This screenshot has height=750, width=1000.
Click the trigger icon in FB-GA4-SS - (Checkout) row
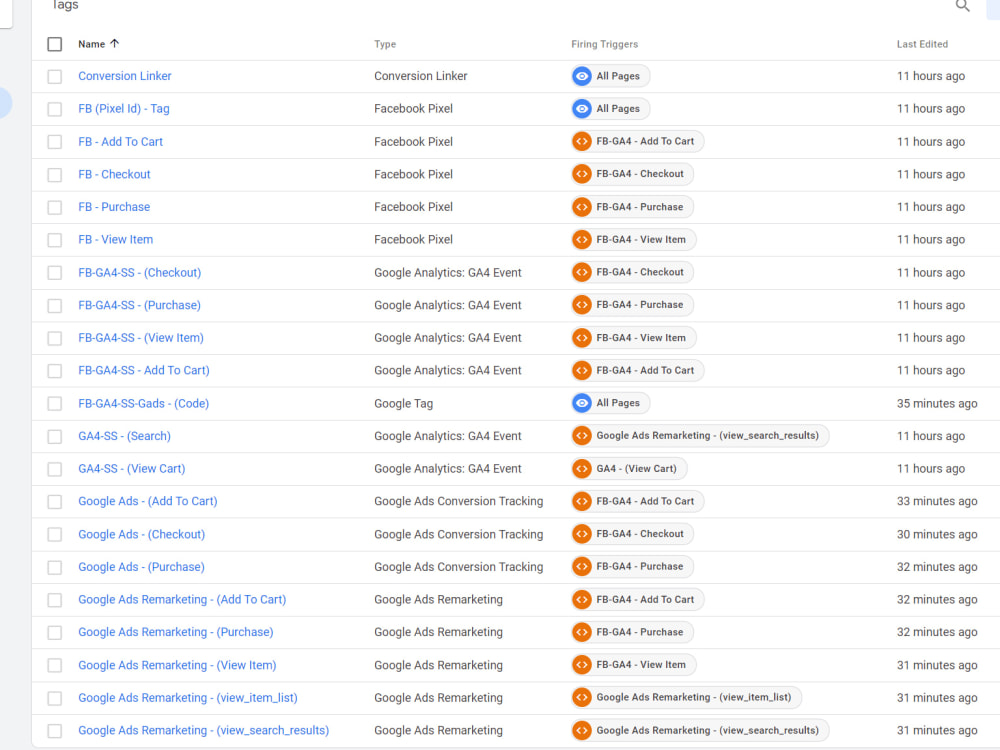coord(582,272)
